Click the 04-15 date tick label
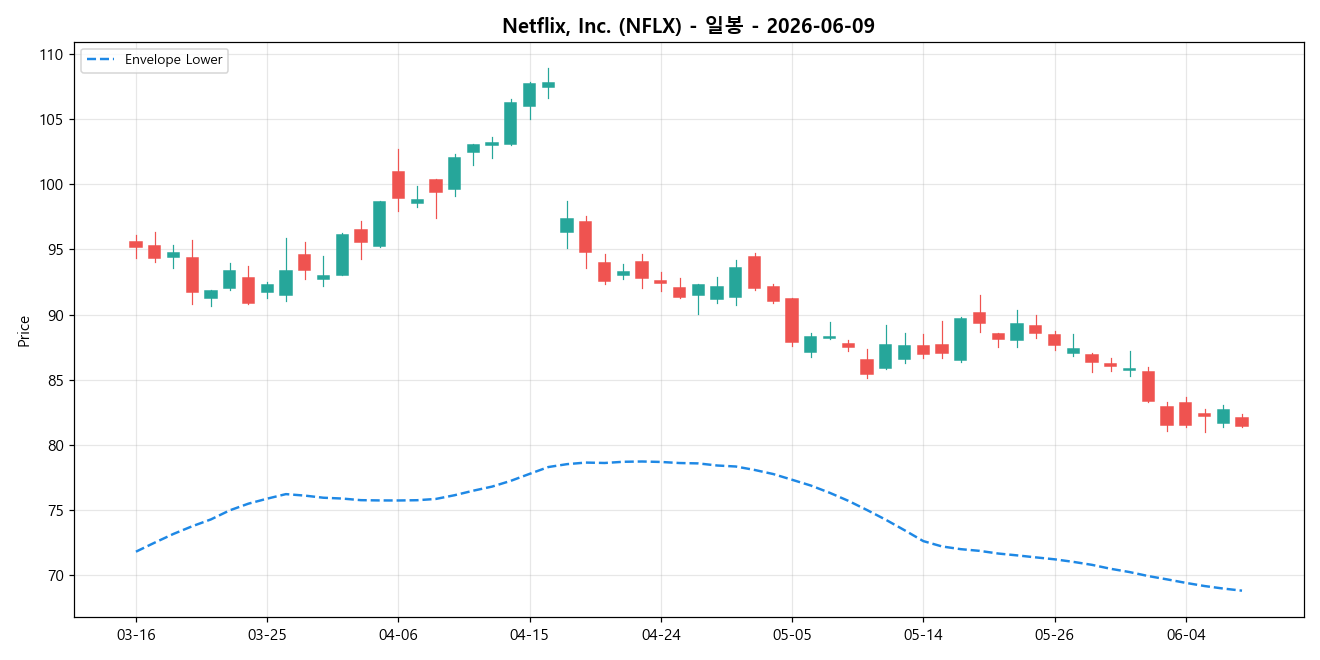The image size is (1320, 660). click(529, 634)
